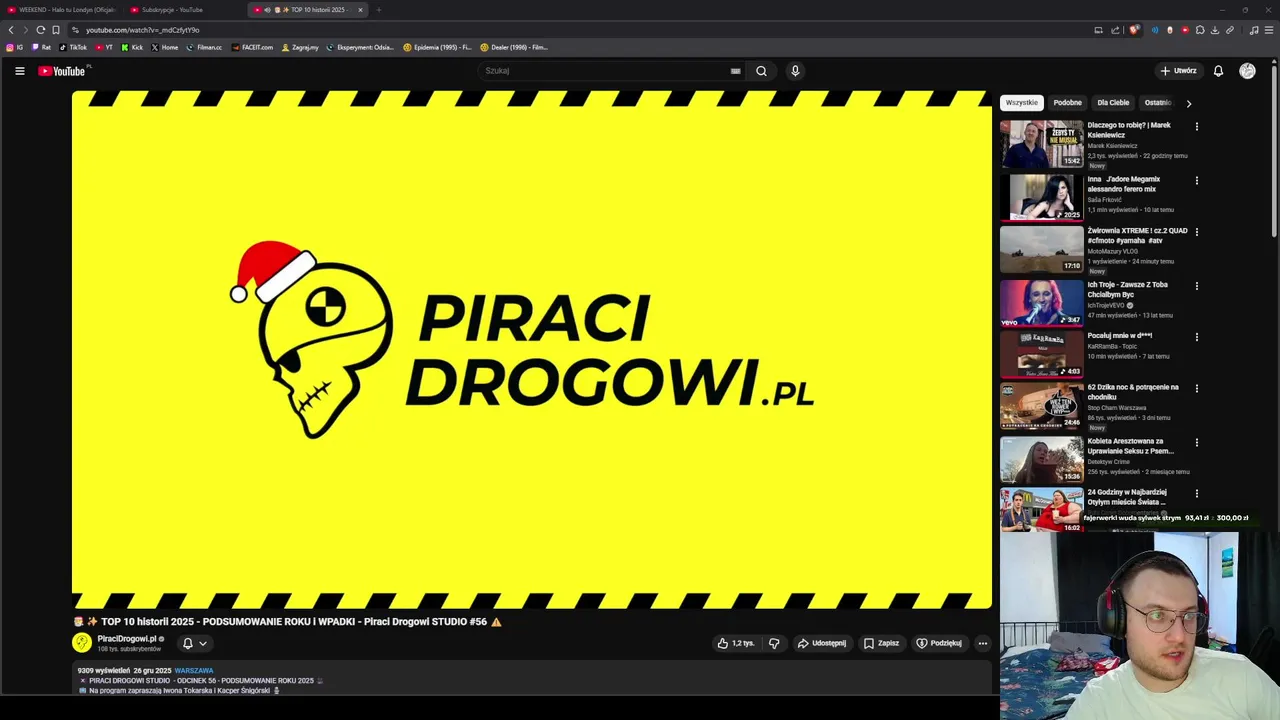Open the Epidemia (1995) bookmark
Image resolution: width=1280 pixels, height=720 pixels.
pyautogui.click(x=438, y=47)
